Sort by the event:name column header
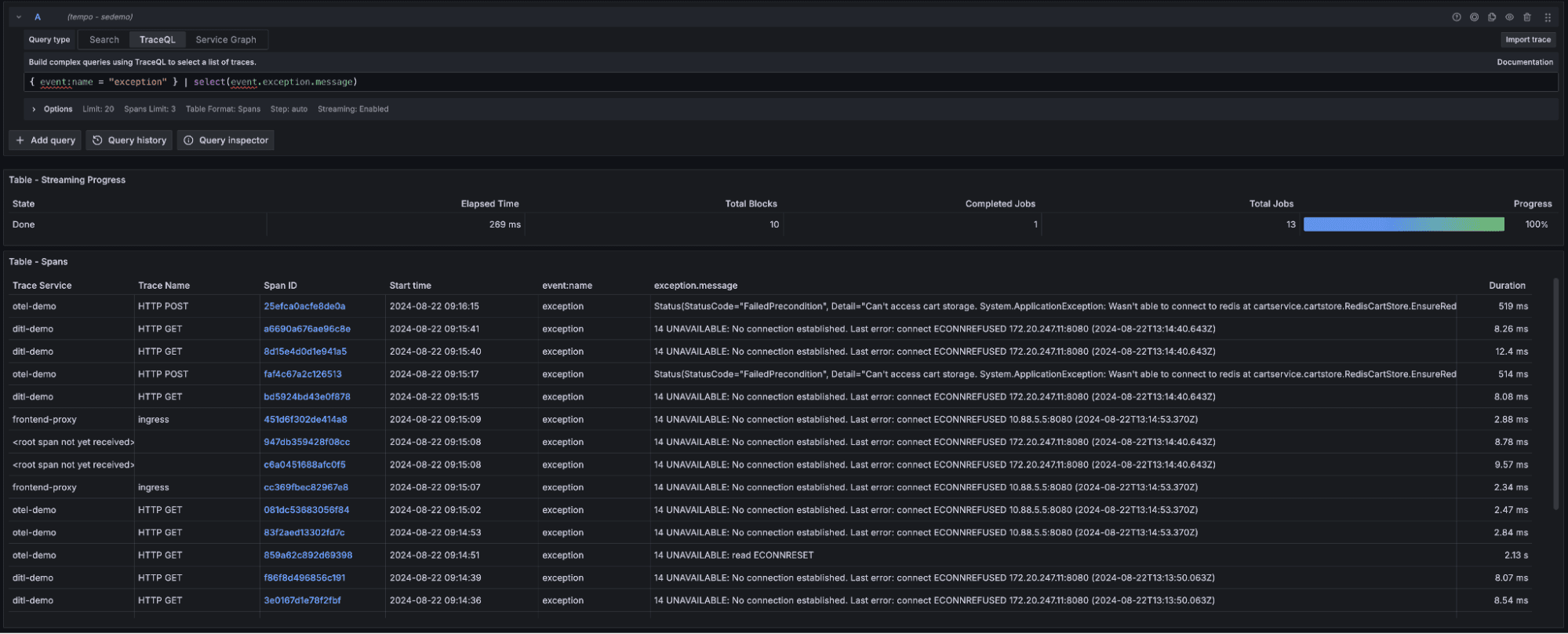 click(567, 286)
